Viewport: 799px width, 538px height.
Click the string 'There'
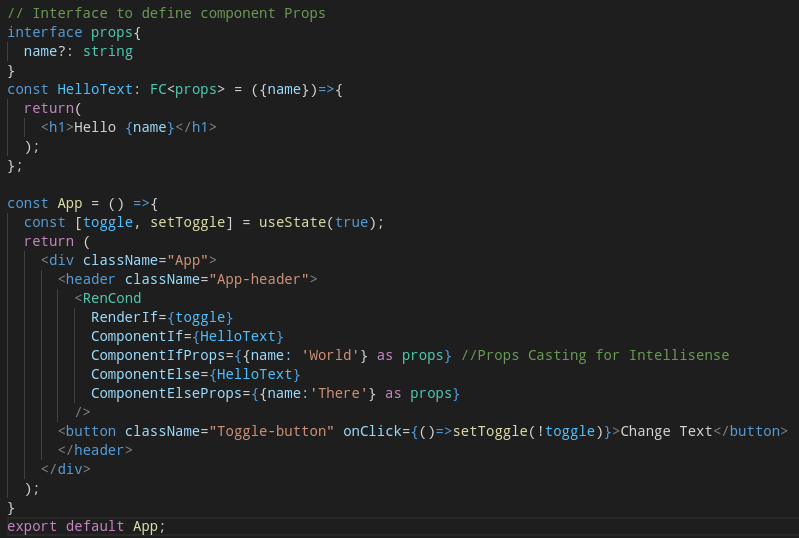(339, 393)
